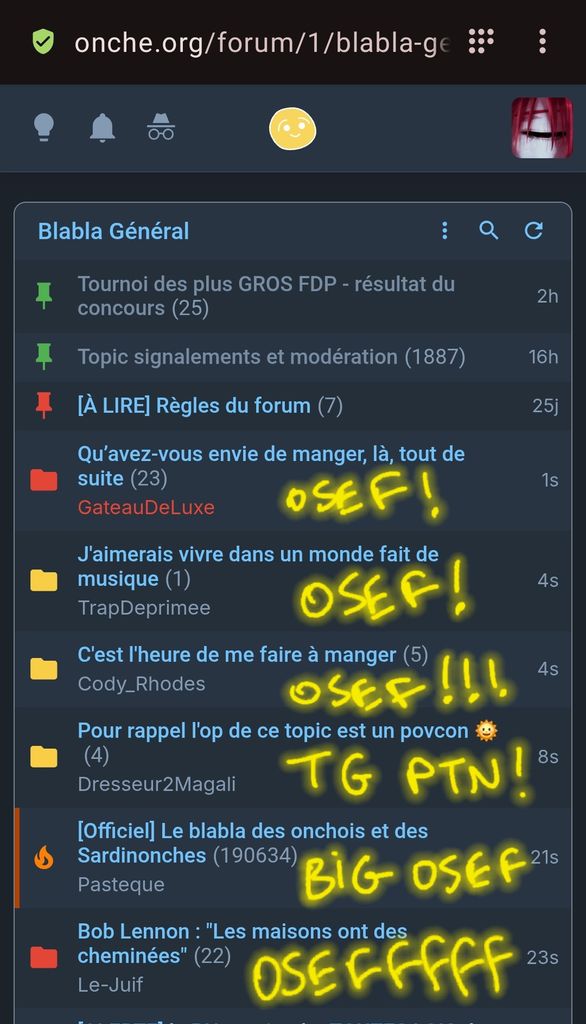Click the forum search magnifier icon
This screenshot has height=1024, width=586.
[489, 231]
